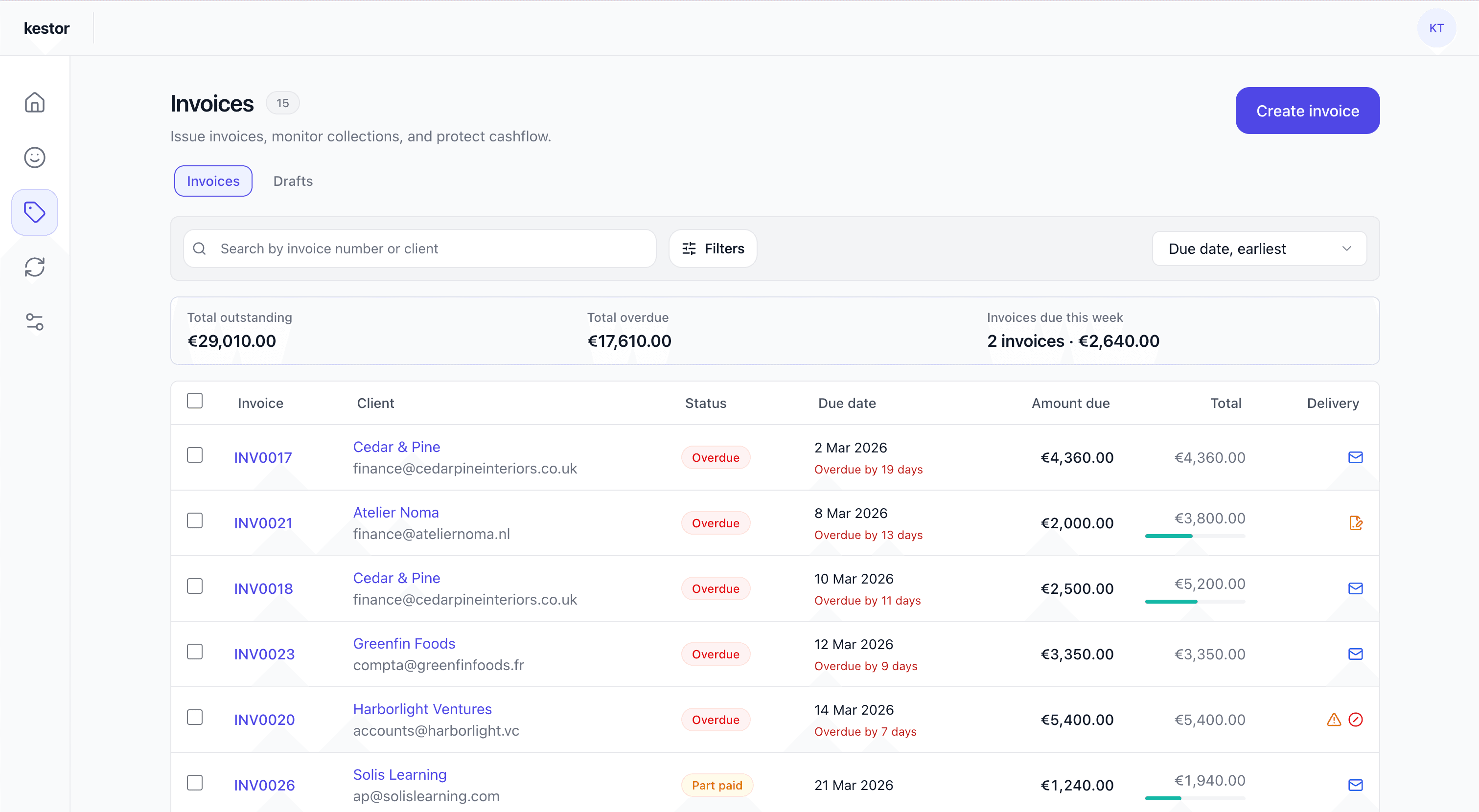Open the smiley face clients icon

click(x=34, y=157)
